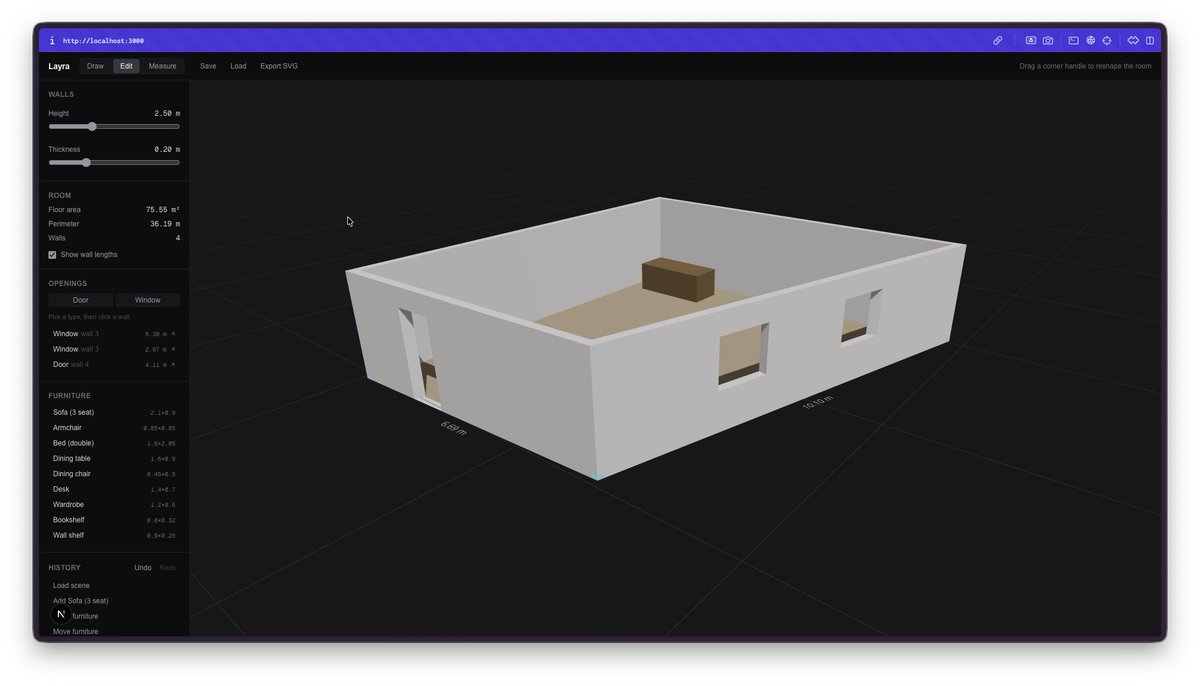Click Undo in History
This screenshot has width=1200, height=686.
click(143, 568)
